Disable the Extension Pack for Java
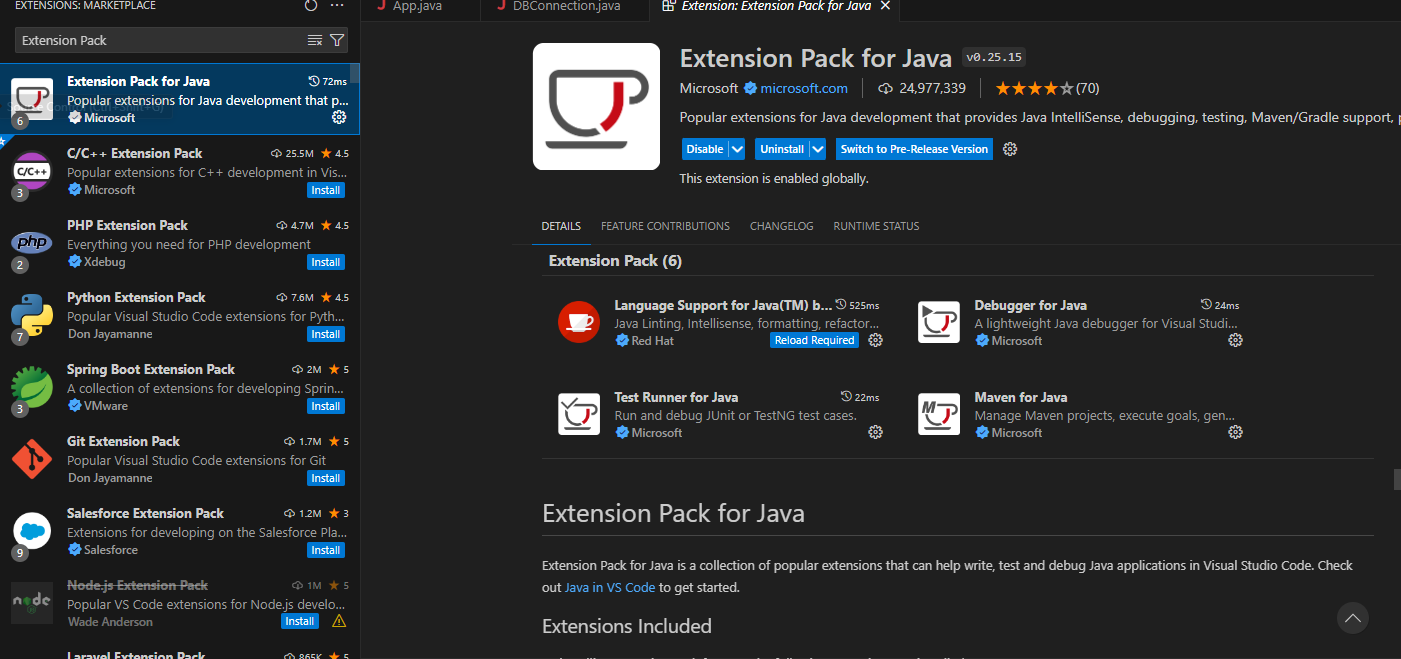 tap(705, 149)
